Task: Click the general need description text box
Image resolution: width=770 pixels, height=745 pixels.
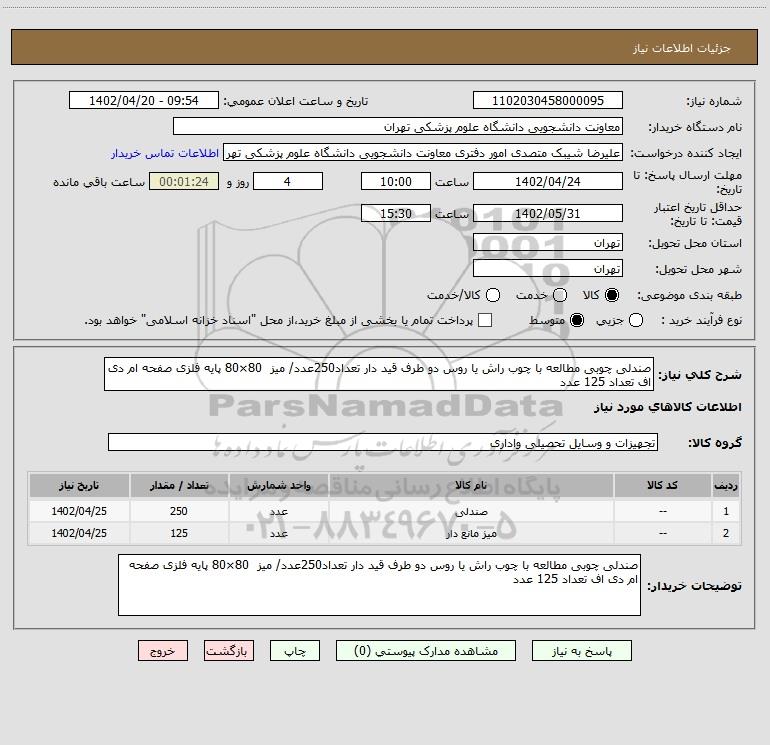Action: [x=379, y=374]
